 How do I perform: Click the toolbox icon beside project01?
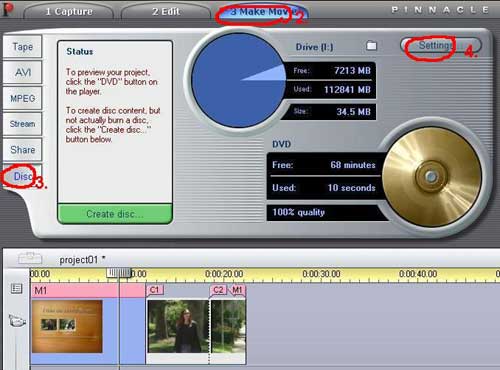(30, 258)
